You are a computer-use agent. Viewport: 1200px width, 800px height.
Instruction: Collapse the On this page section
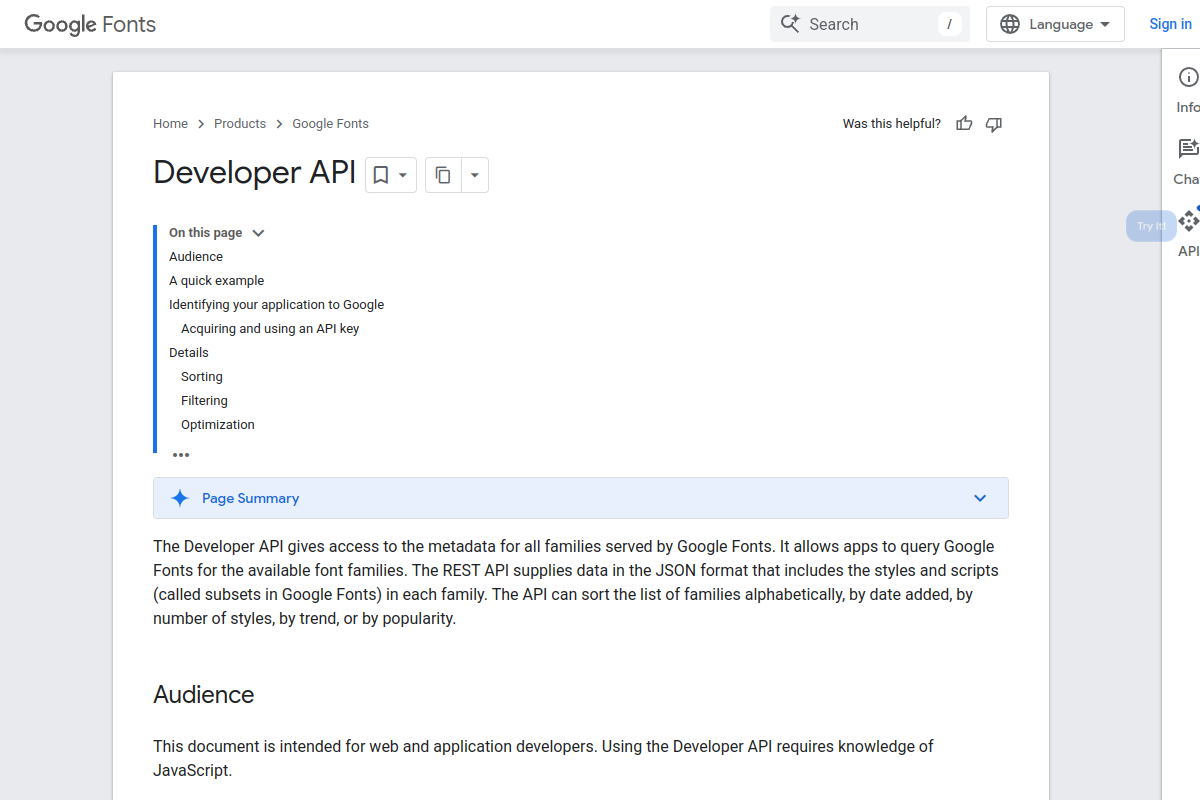click(258, 233)
